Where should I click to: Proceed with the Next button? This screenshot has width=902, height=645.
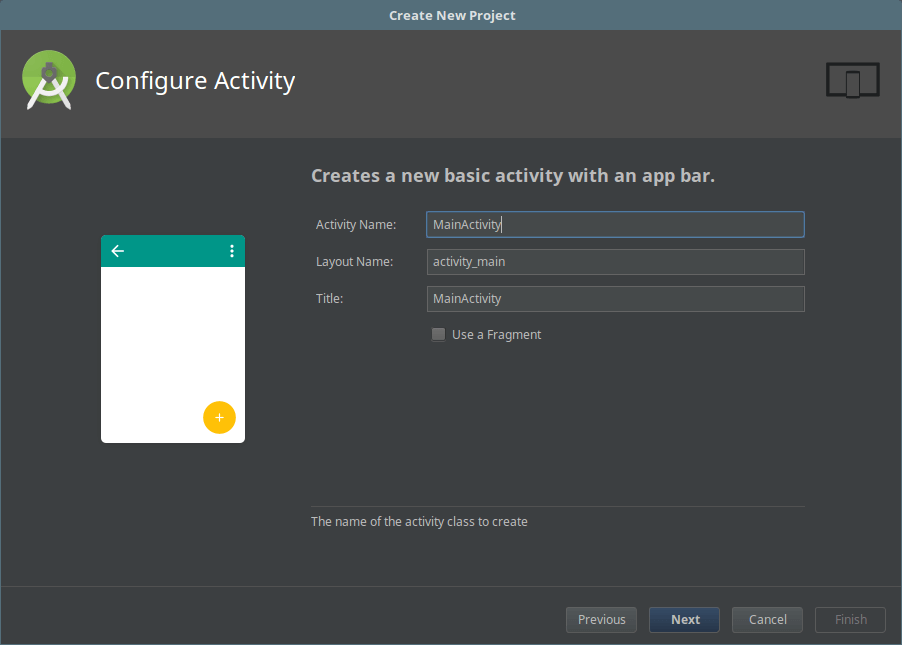pyautogui.click(x=685, y=620)
